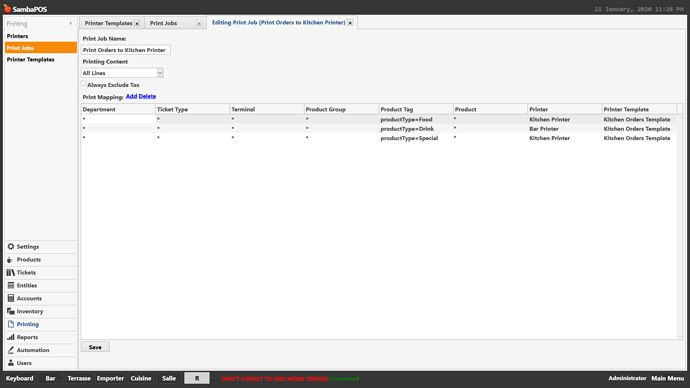Click the Entities icon in sidebar
Screen dimensions: 690x388
tap(11, 286)
